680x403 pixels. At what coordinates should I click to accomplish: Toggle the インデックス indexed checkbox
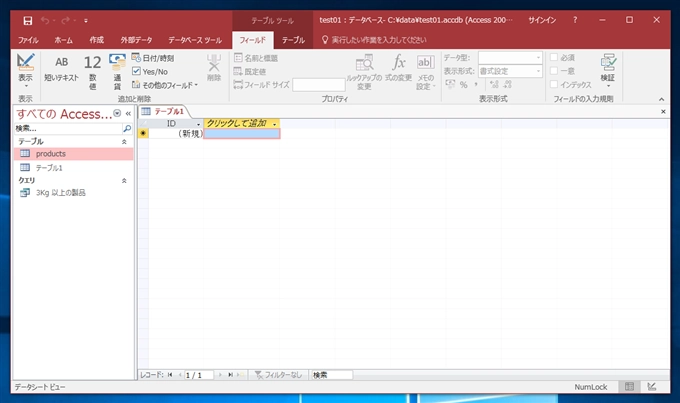click(x=554, y=84)
